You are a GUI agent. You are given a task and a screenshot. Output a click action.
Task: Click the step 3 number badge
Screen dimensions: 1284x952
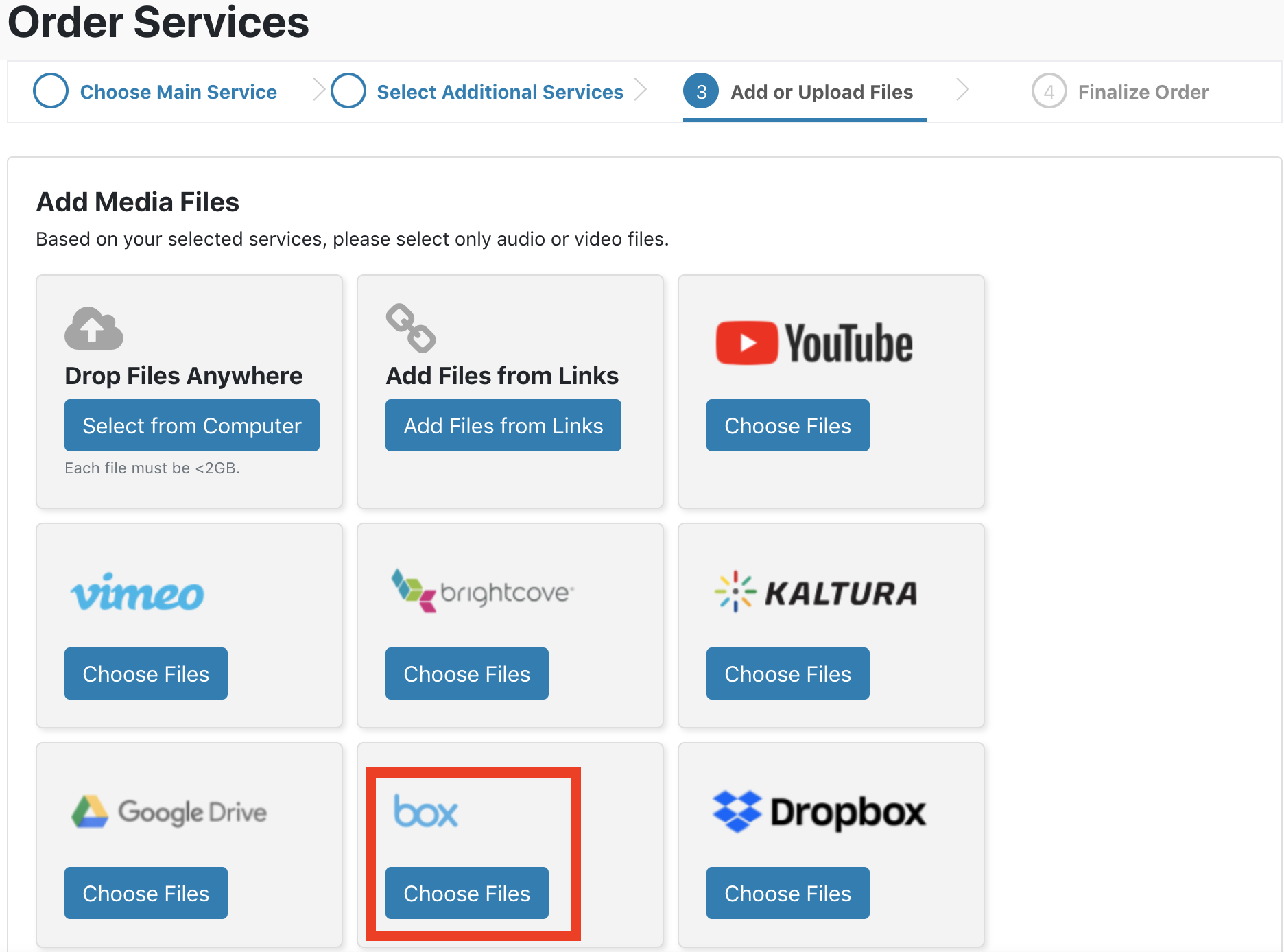click(x=701, y=91)
